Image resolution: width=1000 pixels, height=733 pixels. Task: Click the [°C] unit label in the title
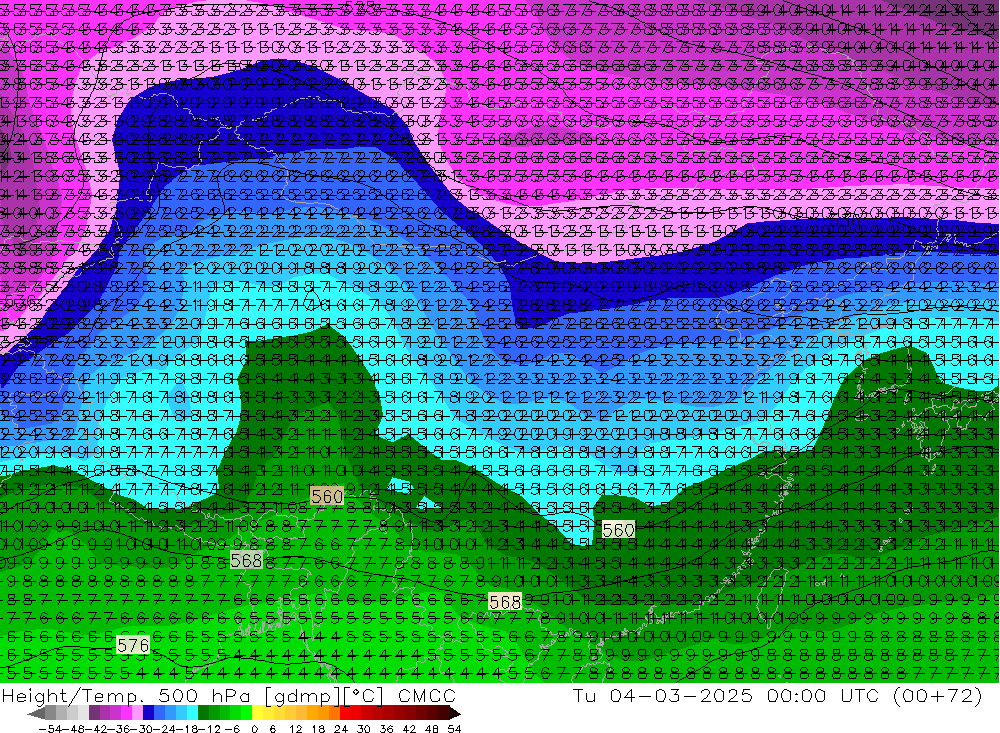pos(364,696)
